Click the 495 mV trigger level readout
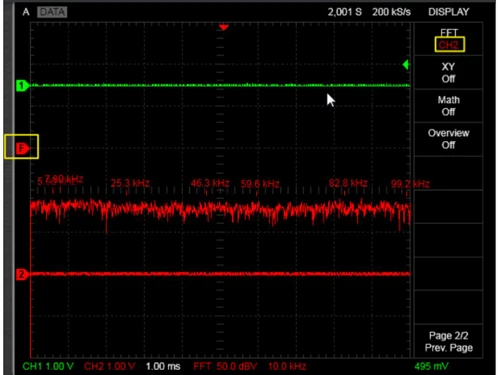 point(431,366)
